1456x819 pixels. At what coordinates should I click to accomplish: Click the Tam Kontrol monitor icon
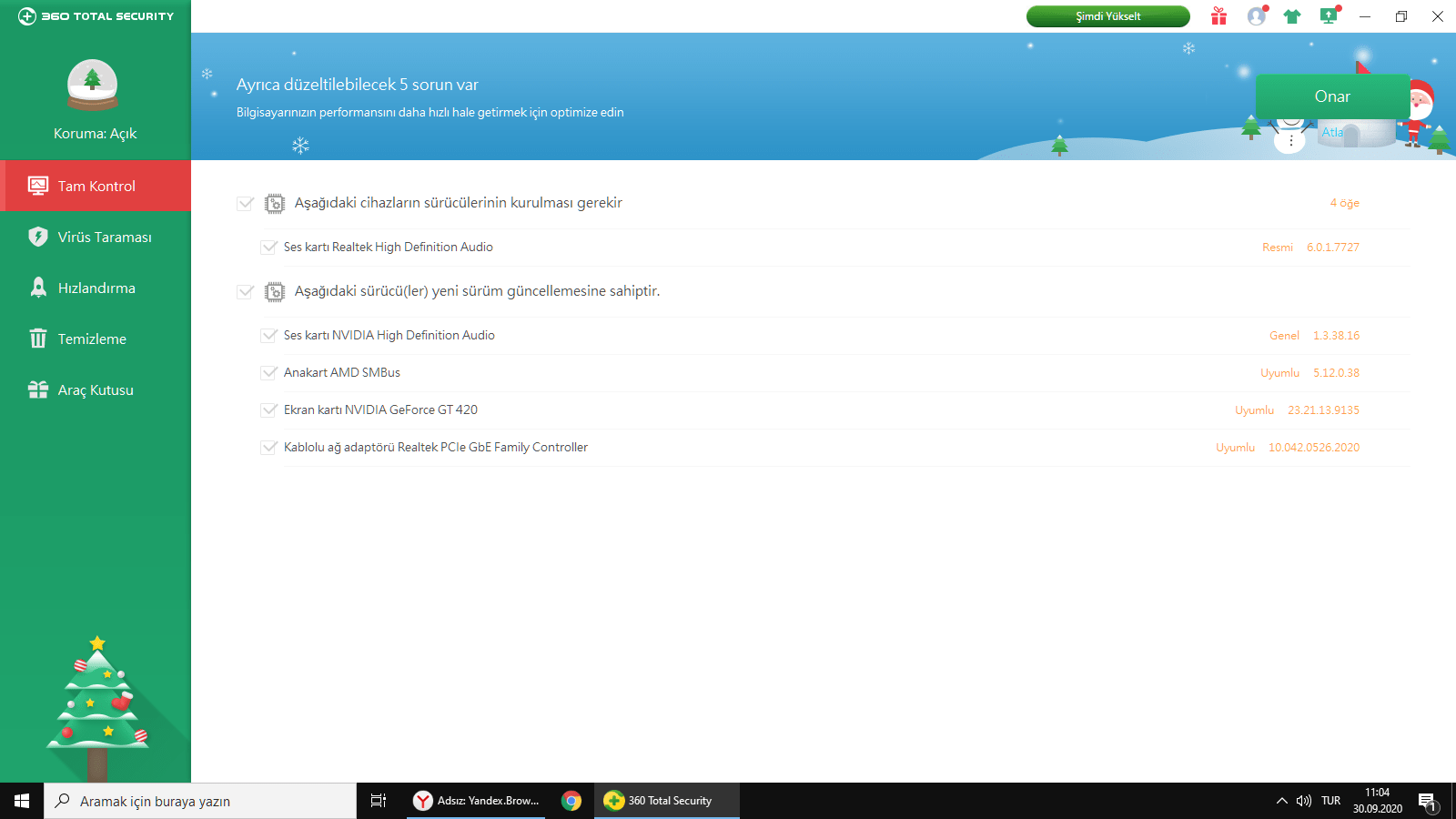(38, 186)
